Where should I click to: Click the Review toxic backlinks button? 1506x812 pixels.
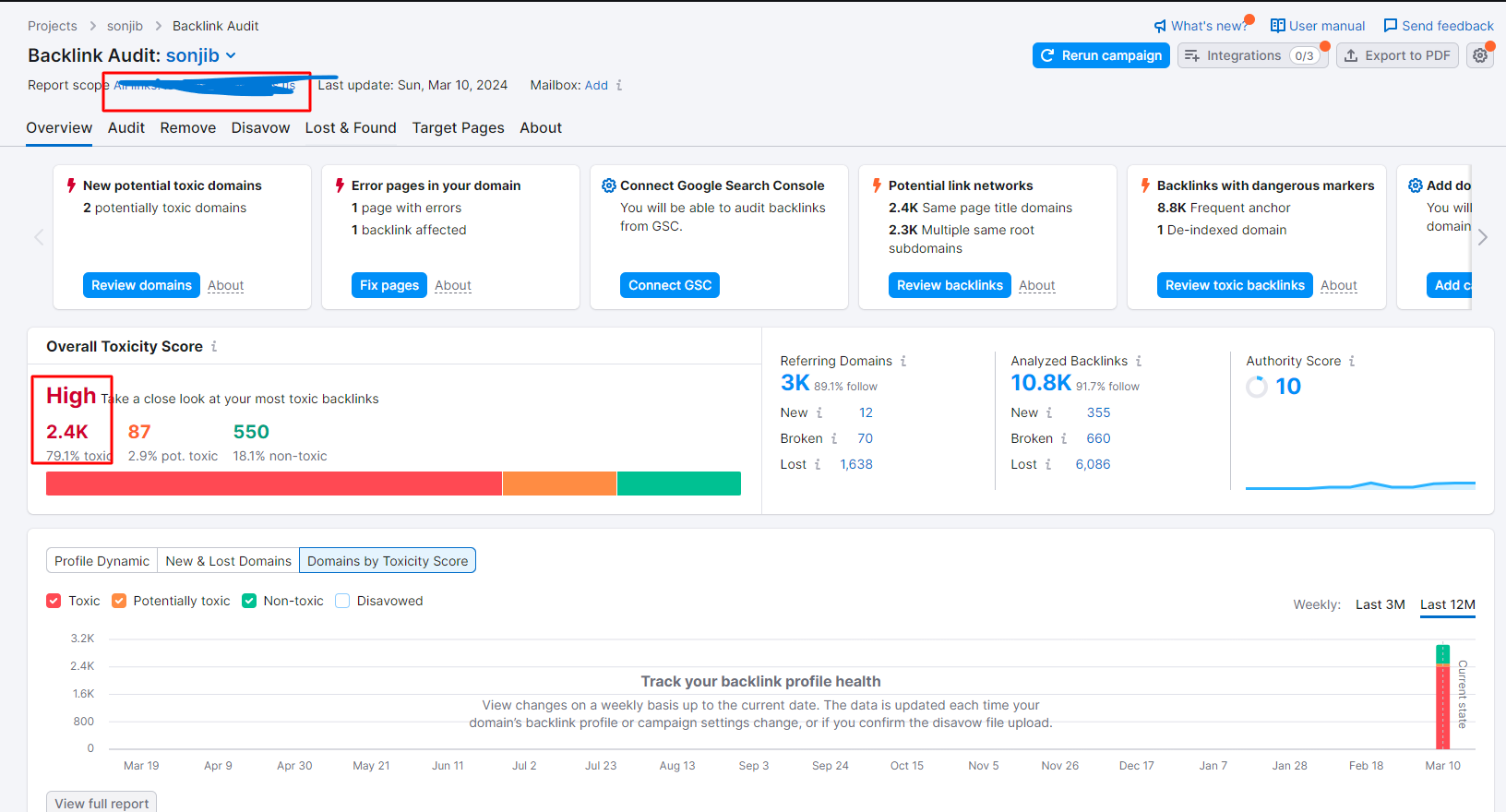pyautogui.click(x=1234, y=285)
